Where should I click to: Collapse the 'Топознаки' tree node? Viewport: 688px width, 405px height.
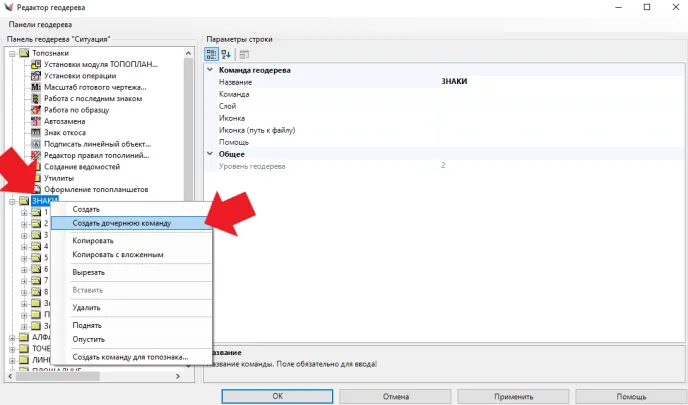tap(12, 53)
